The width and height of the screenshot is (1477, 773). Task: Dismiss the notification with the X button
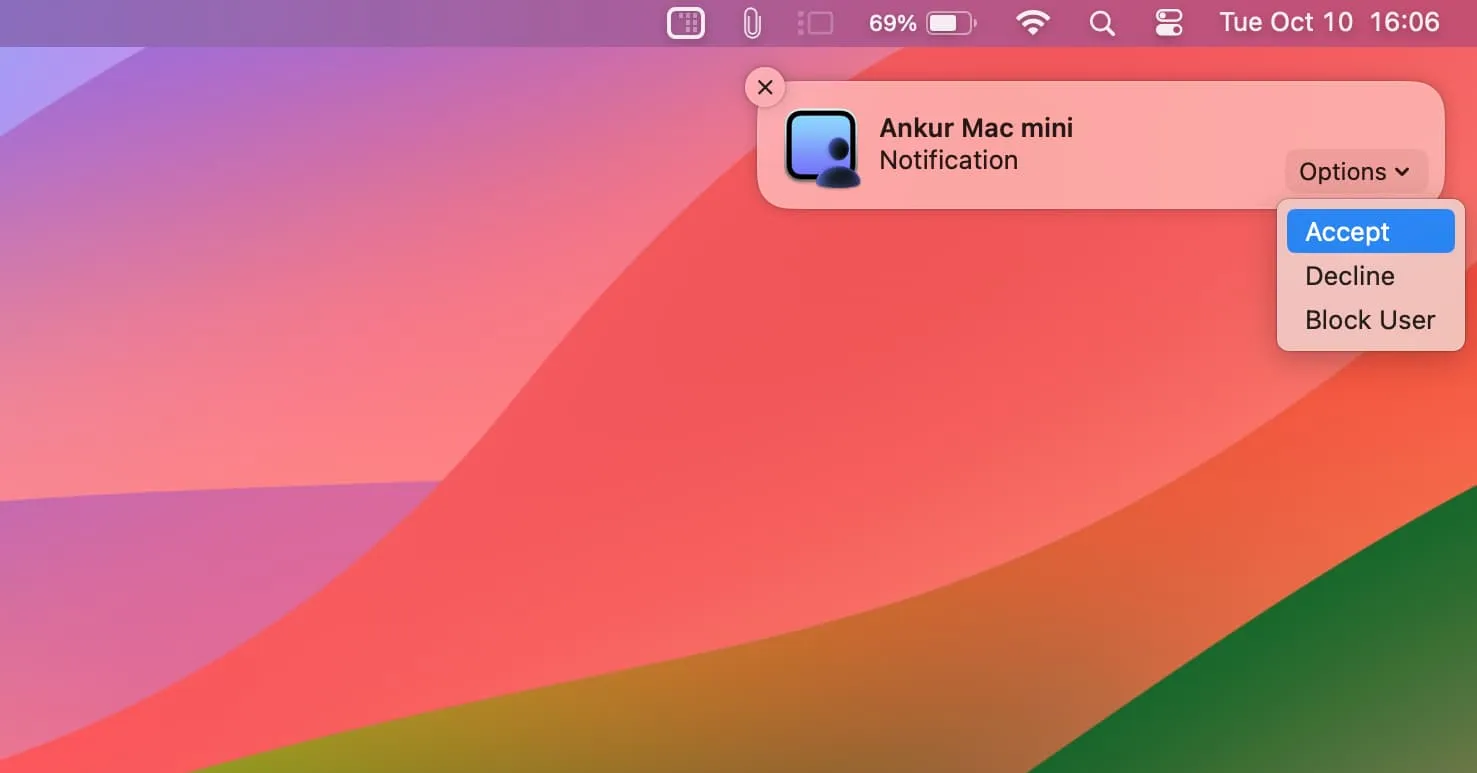point(765,87)
